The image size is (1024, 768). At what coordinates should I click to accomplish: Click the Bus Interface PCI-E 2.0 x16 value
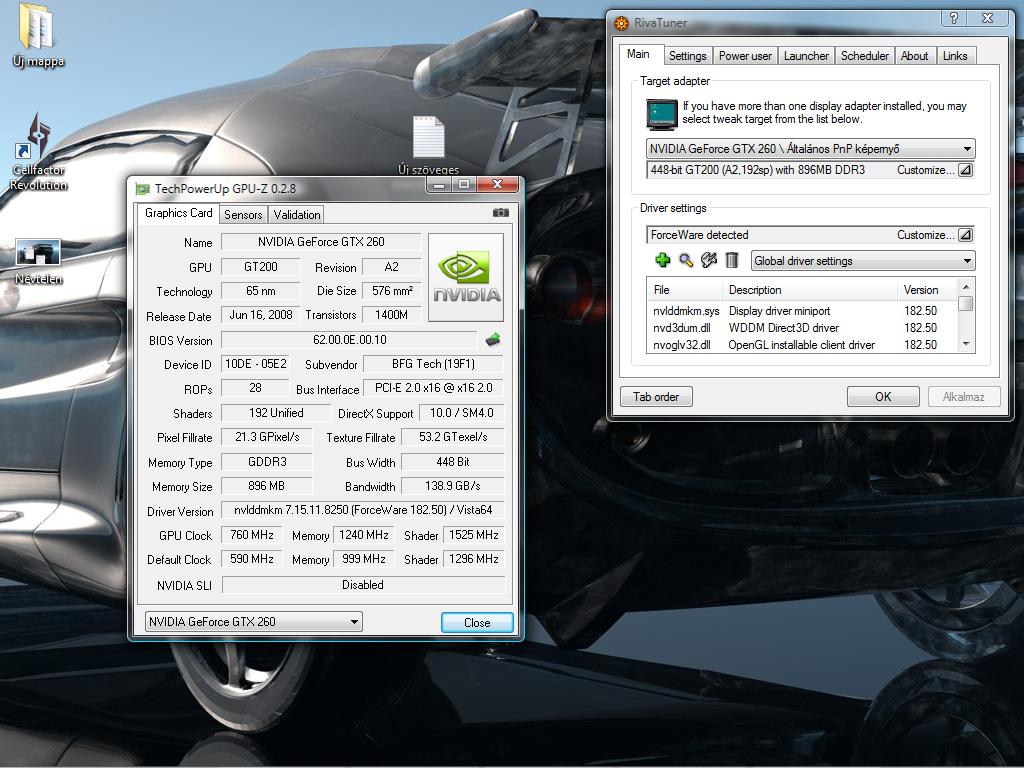434,387
